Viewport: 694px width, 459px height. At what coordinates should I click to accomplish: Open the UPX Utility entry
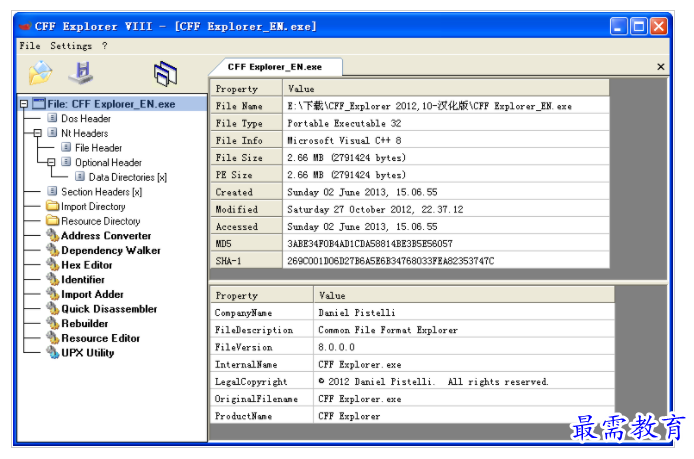88,352
